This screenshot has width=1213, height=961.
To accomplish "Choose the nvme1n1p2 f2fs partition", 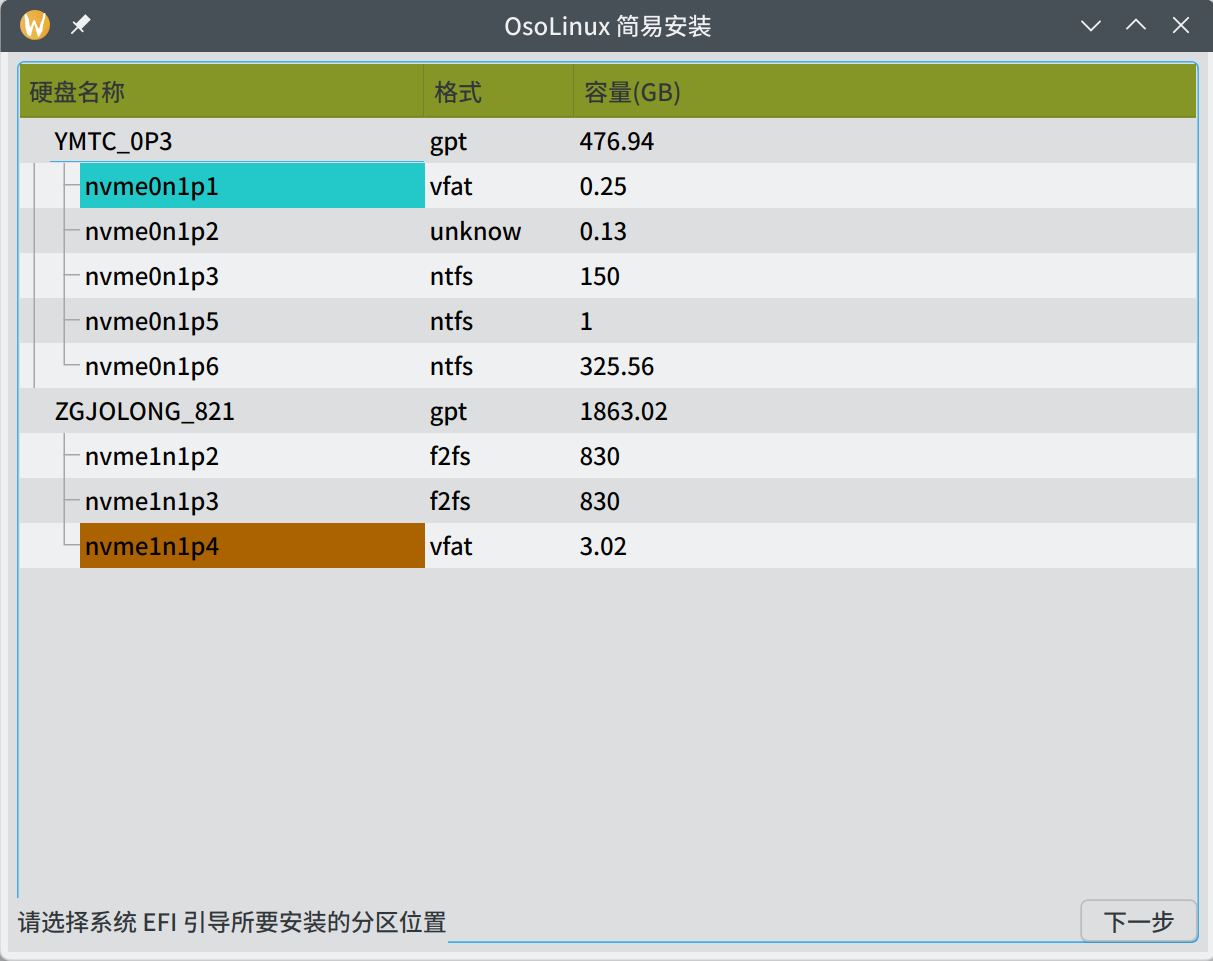I will pos(151,457).
